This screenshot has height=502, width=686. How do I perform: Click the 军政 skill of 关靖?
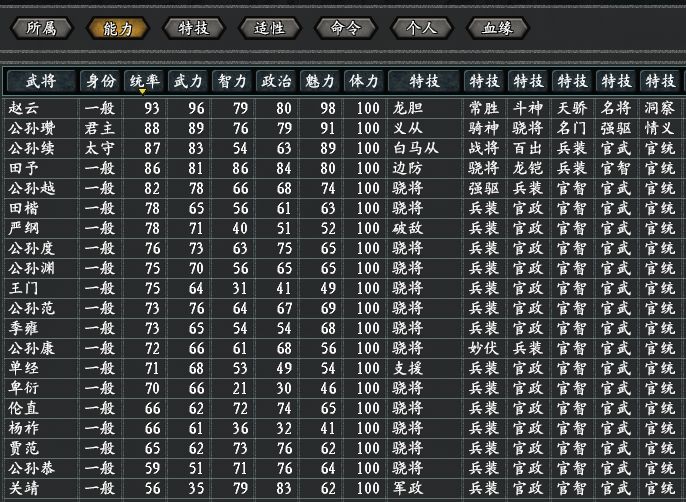point(408,488)
